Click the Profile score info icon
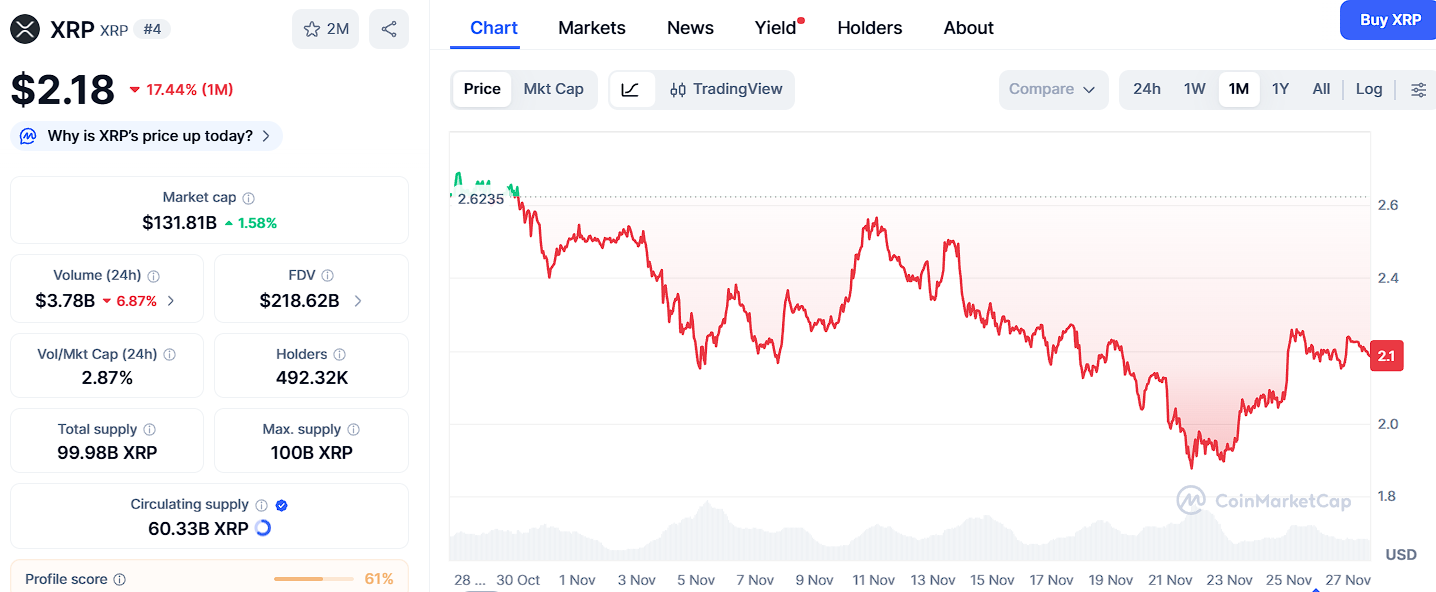The image size is (1436, 592). coord(120,579)
